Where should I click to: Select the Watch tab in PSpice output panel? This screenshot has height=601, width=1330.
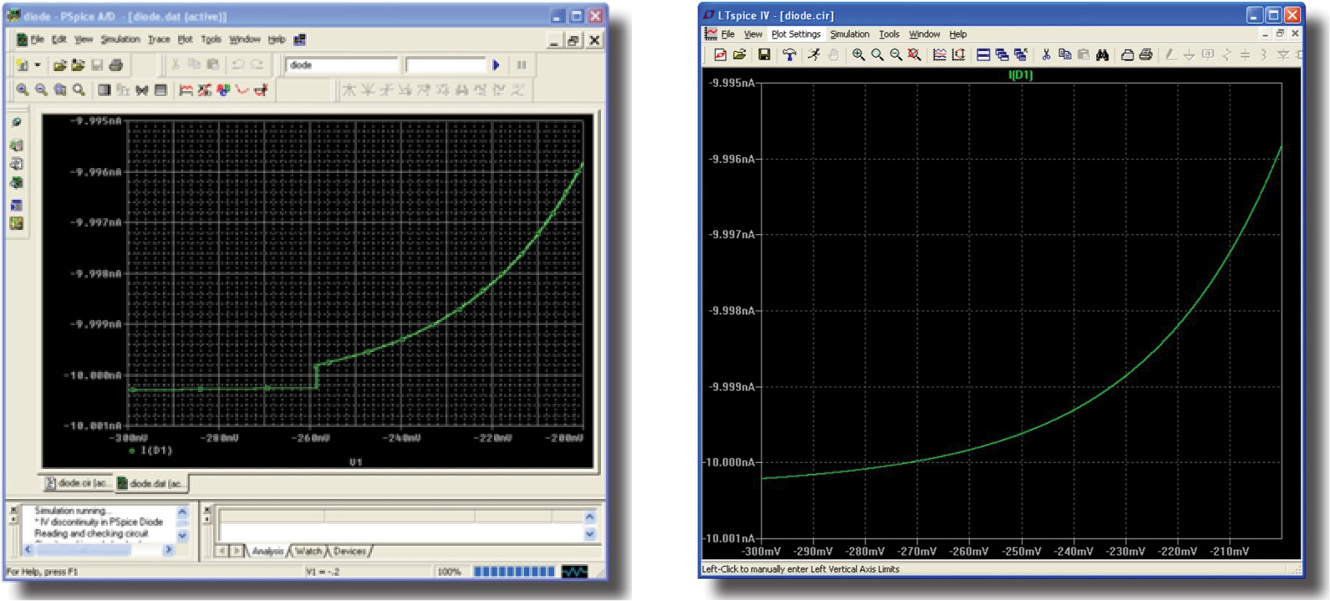click(x=308, y=551)
